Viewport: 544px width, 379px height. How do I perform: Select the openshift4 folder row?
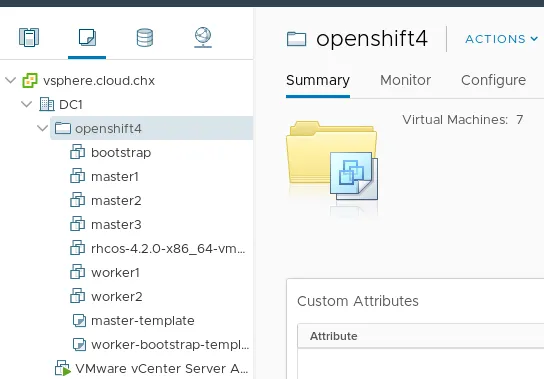click(x=152, y=128)
